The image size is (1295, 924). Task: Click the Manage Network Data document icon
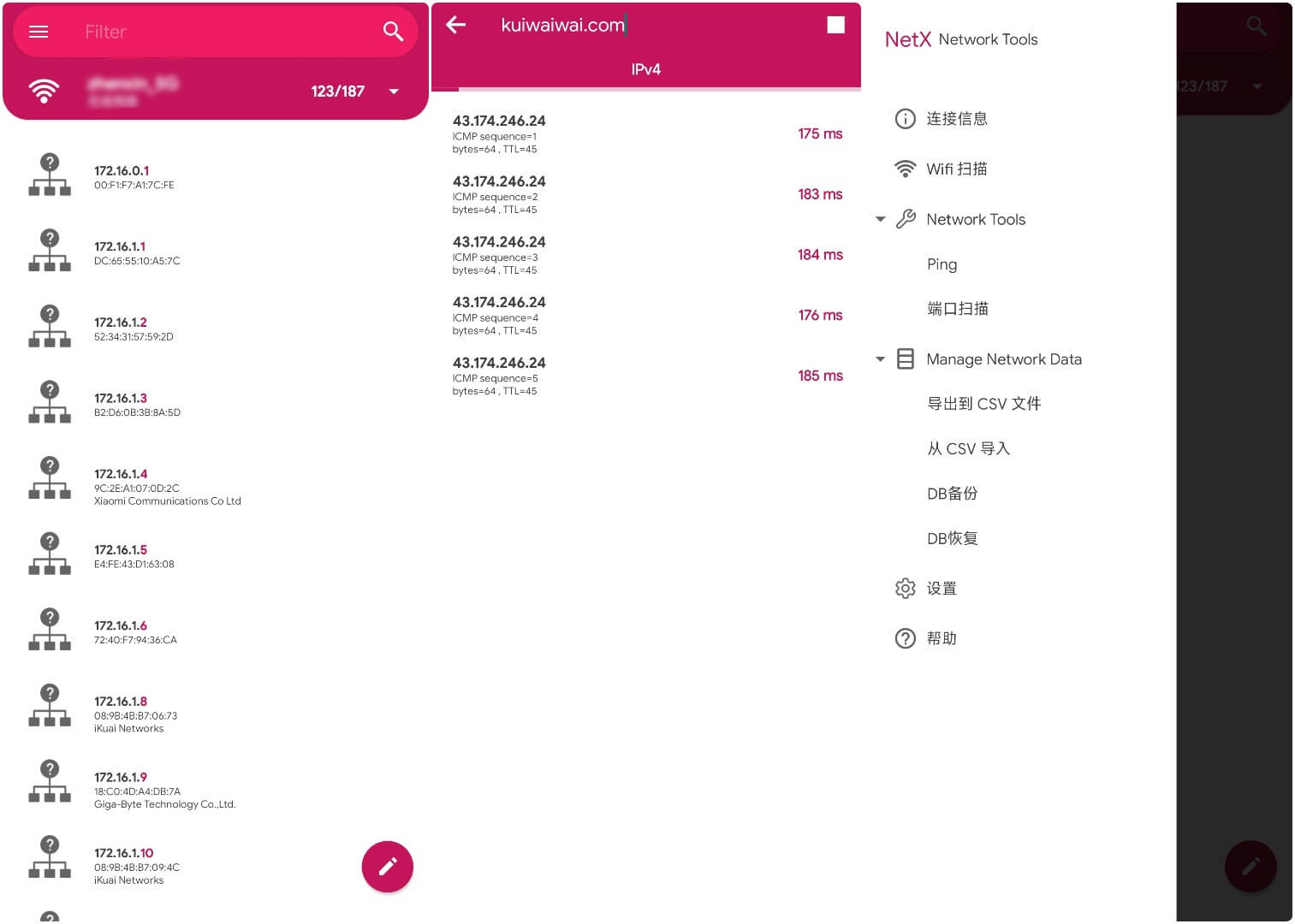905,358
